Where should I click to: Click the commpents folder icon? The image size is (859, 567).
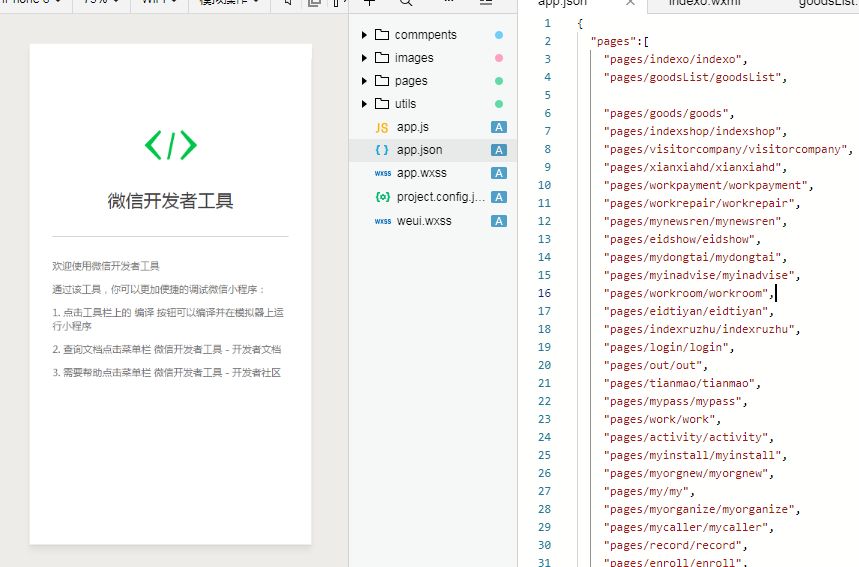pos(382,35)
